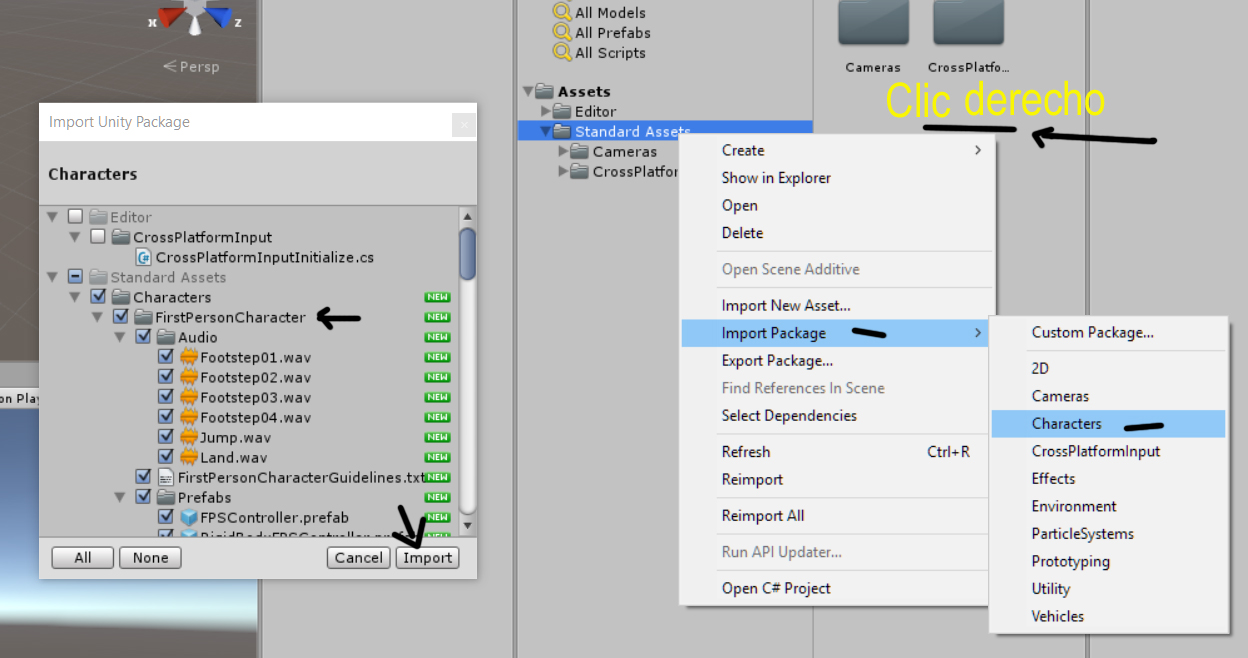Screen dimensions: 1248x658
Task: Click the CrossPlatf... folder thumbnail
Action: pyautogui.click(x=969, y=22)
